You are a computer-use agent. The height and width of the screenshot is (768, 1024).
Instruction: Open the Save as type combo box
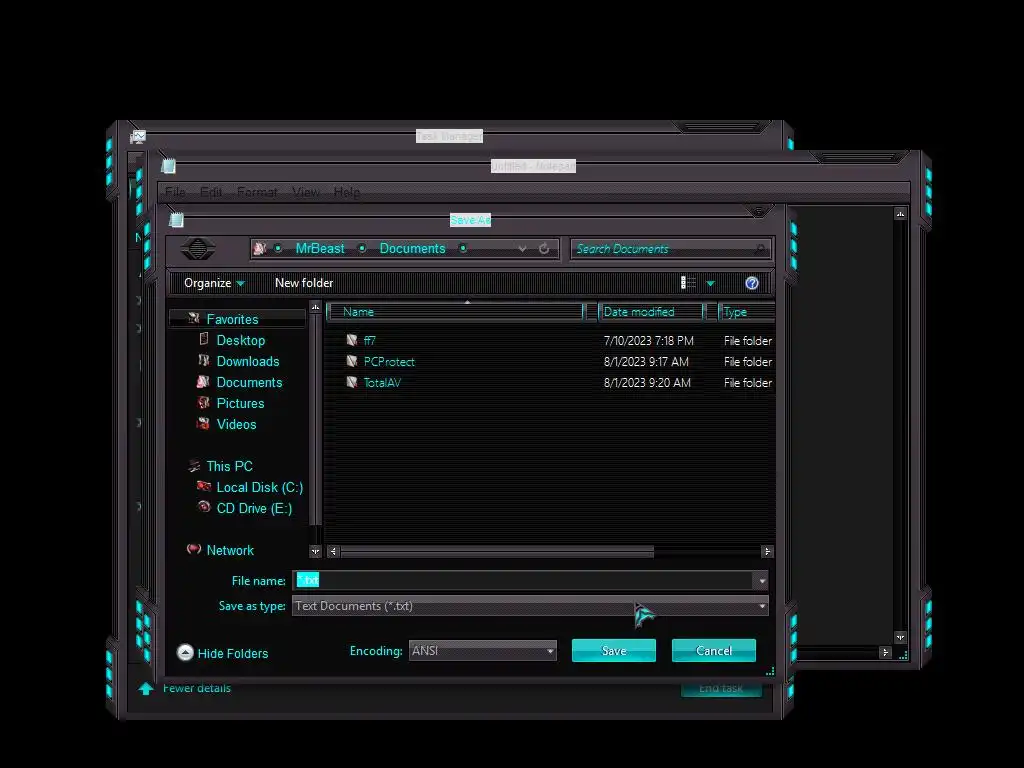530,606
